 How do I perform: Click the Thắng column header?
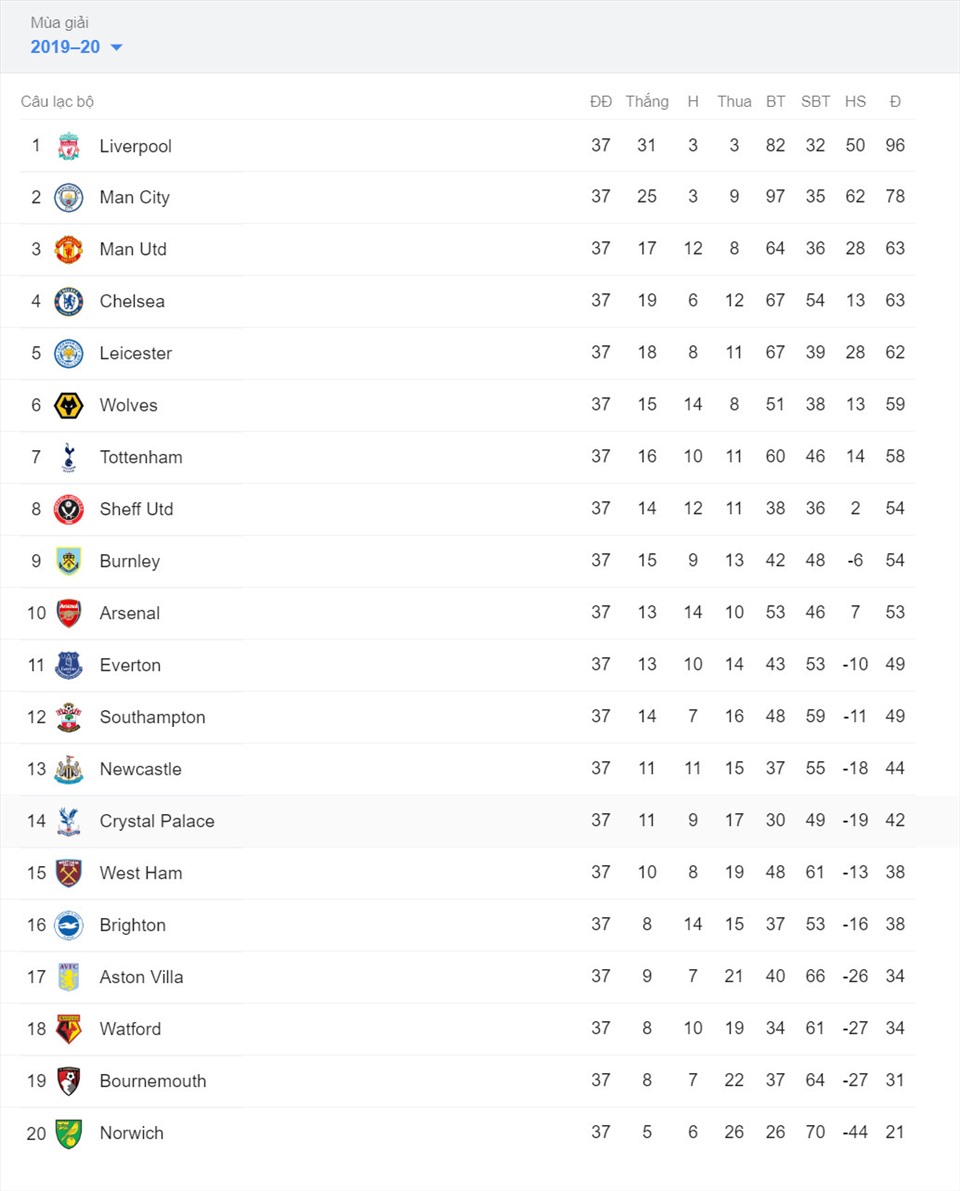[647, 102]
